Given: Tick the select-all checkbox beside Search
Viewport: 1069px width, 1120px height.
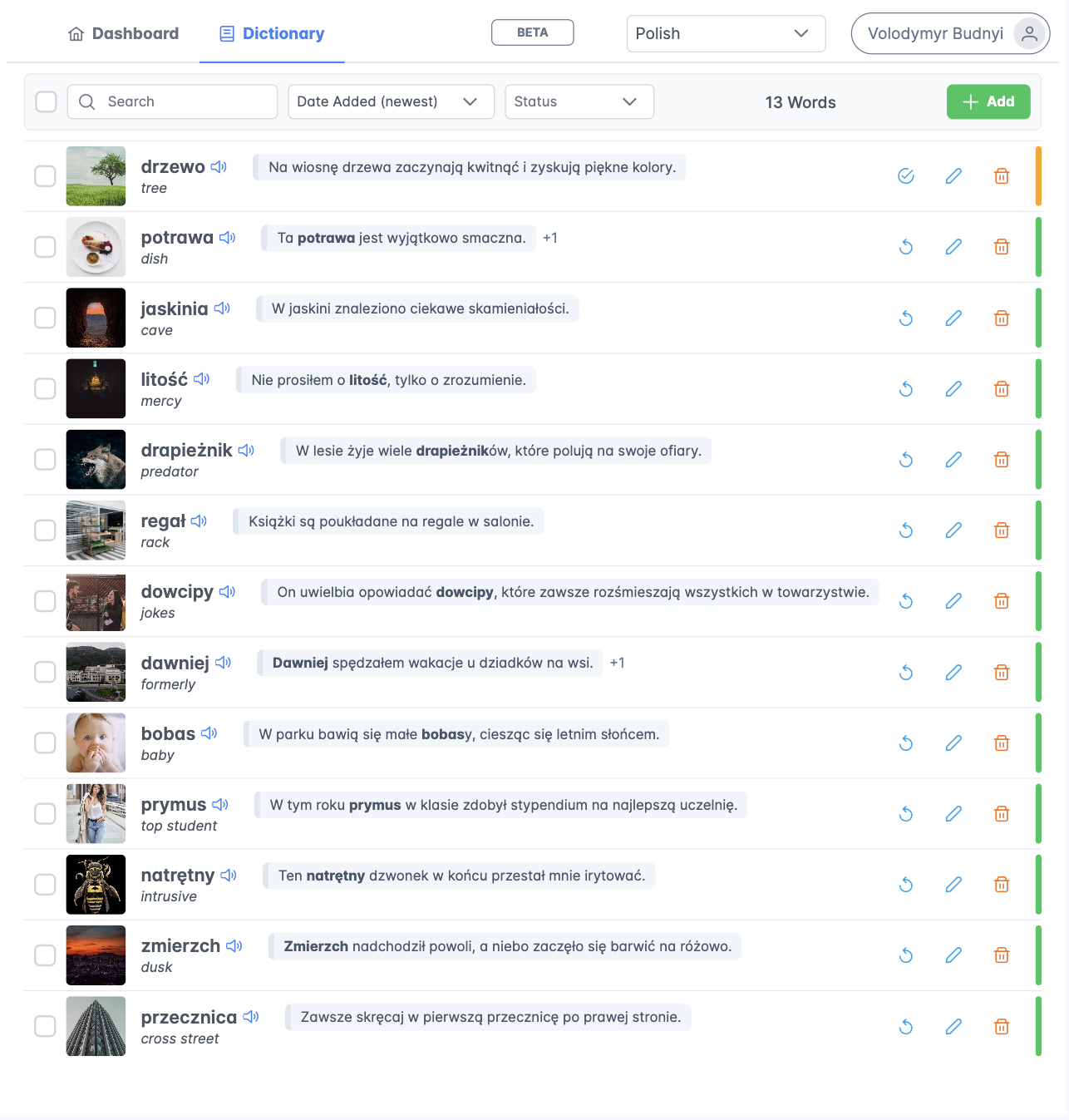Looking at the screenshot, I should (47, 101).
